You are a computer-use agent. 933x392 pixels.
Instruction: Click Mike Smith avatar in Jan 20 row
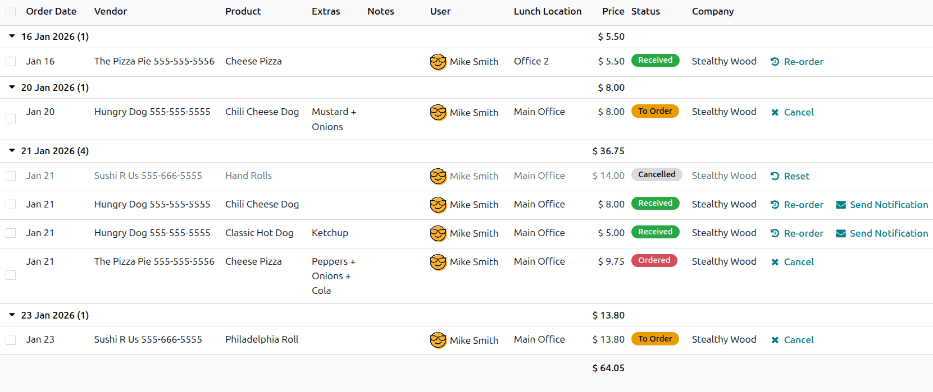click(x=438, y=112)
